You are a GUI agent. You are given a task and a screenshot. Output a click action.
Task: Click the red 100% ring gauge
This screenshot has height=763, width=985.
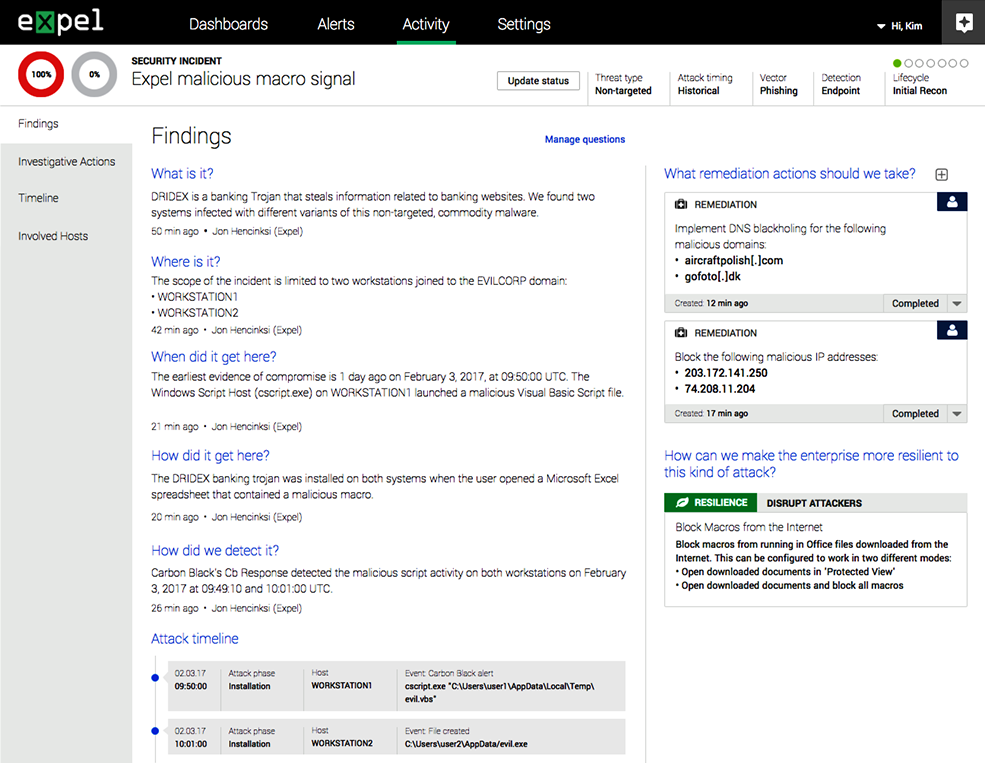coord(41,74)
